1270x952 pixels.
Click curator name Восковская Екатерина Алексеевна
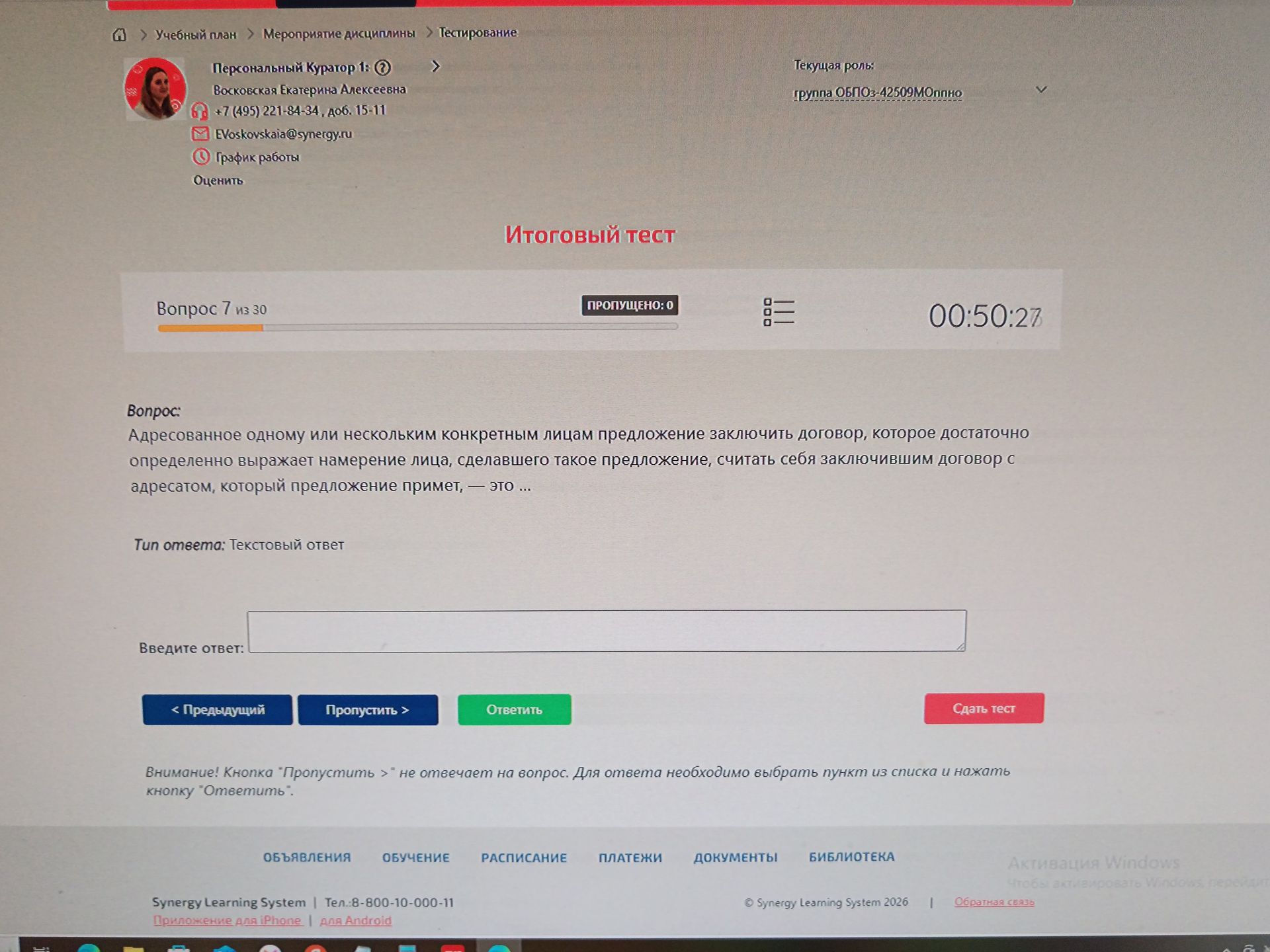click(309, 89)
